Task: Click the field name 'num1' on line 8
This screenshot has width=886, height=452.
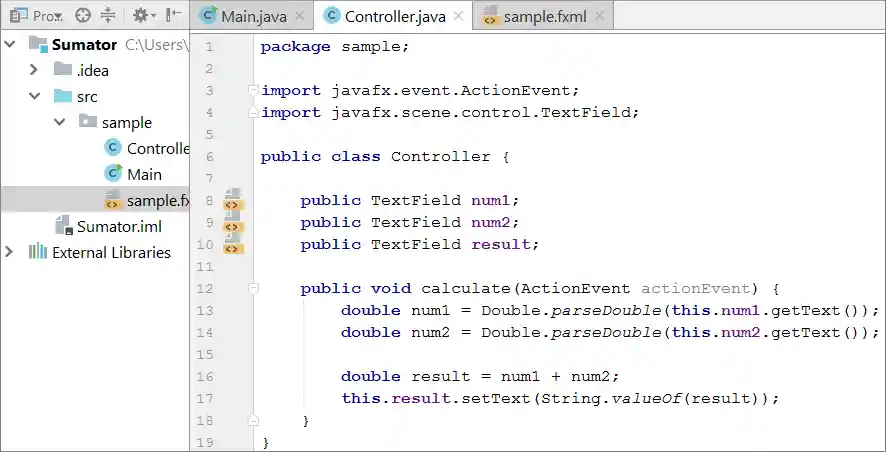Action: tap(490, 201)
